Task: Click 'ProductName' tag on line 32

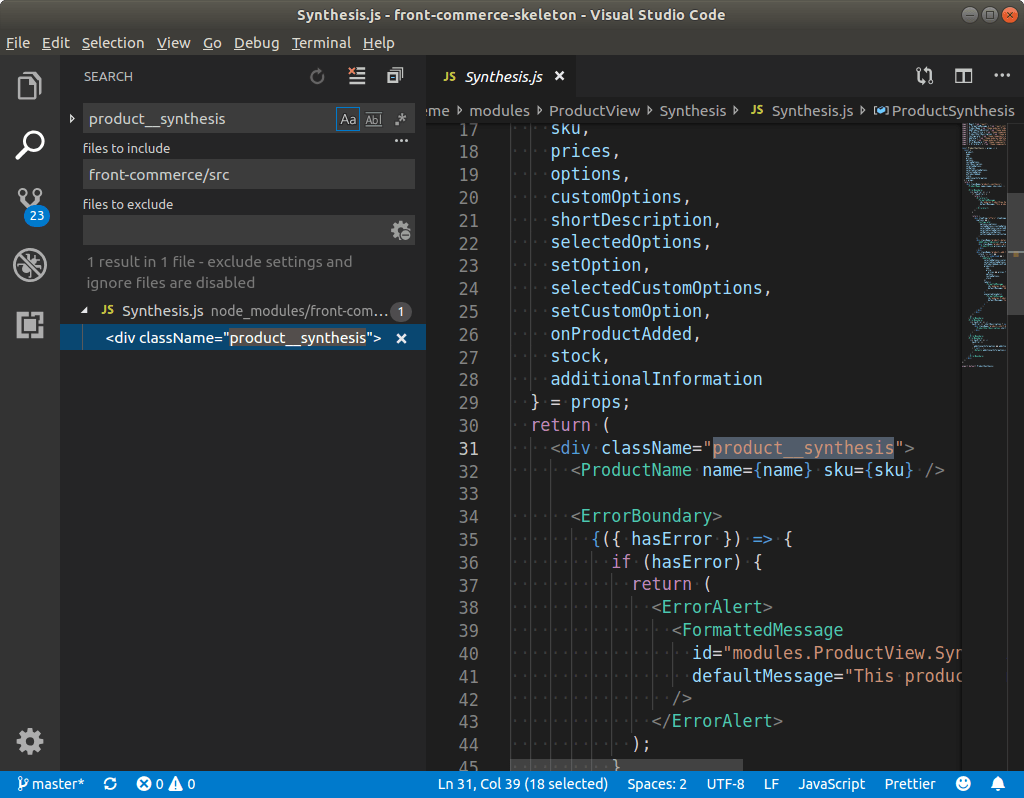Action: (x=635, y=470)
